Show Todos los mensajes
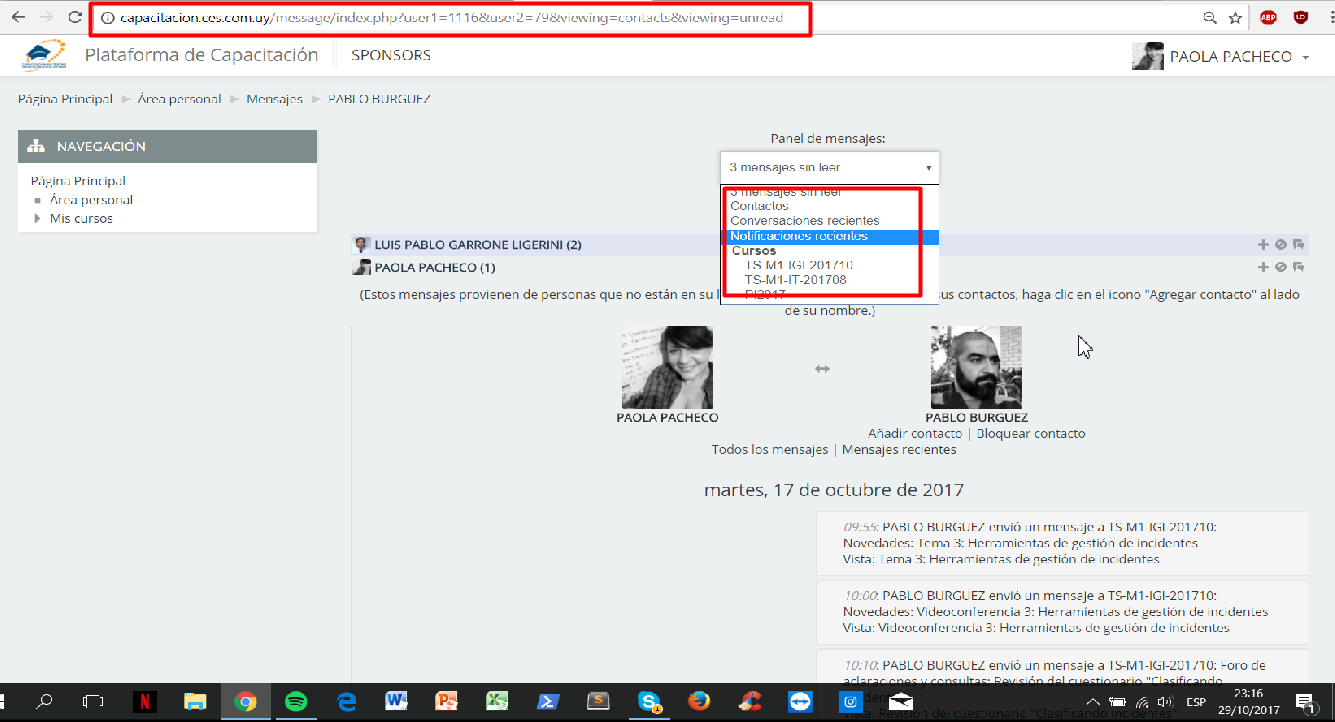Viewport: 1335px width, 722px height. click(770, 449)
